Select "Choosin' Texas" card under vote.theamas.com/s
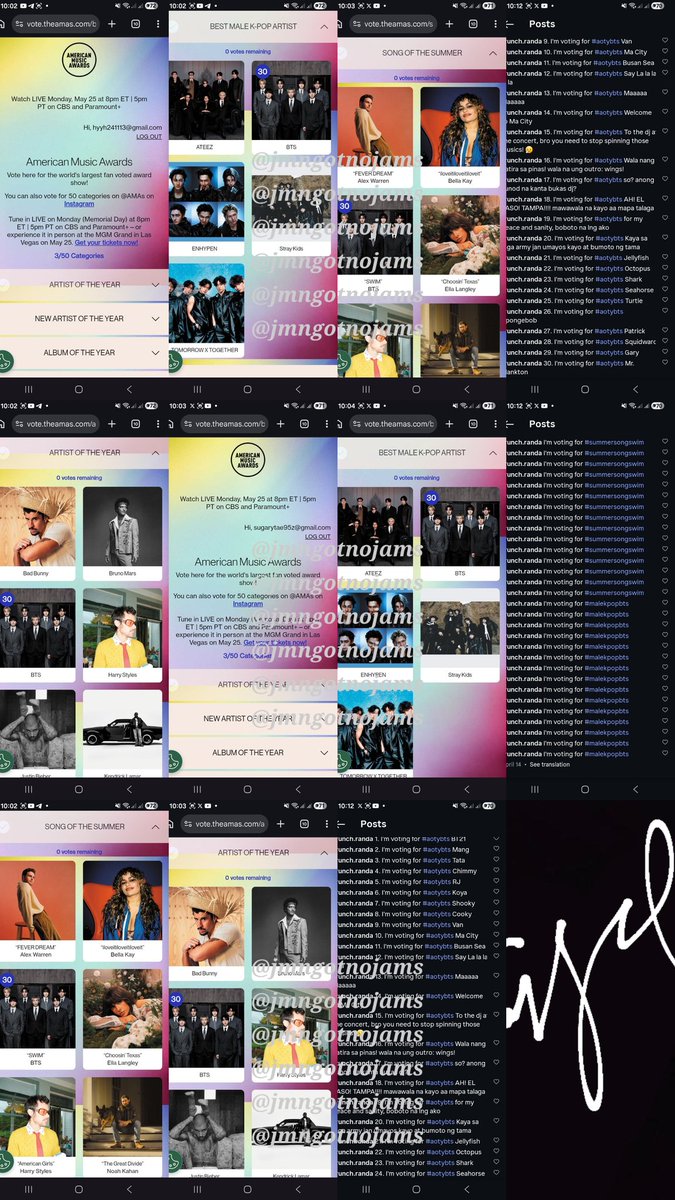675x1200 pixels. pos(460,245)
